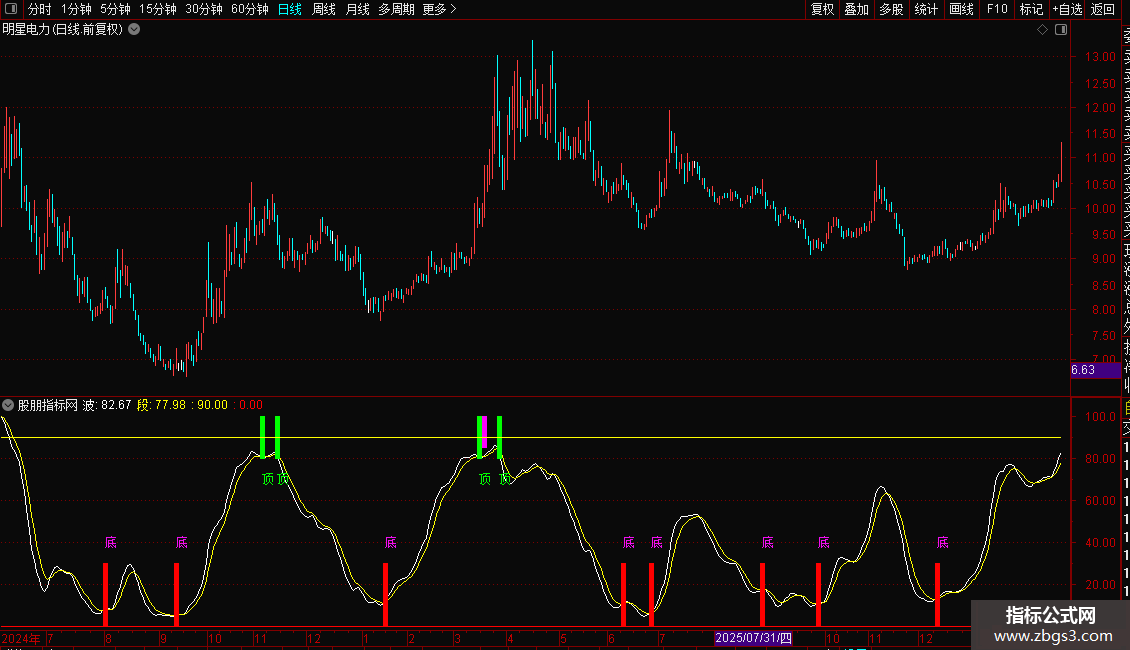Click the magenta signal bar near March

click(x=485, y=432)
